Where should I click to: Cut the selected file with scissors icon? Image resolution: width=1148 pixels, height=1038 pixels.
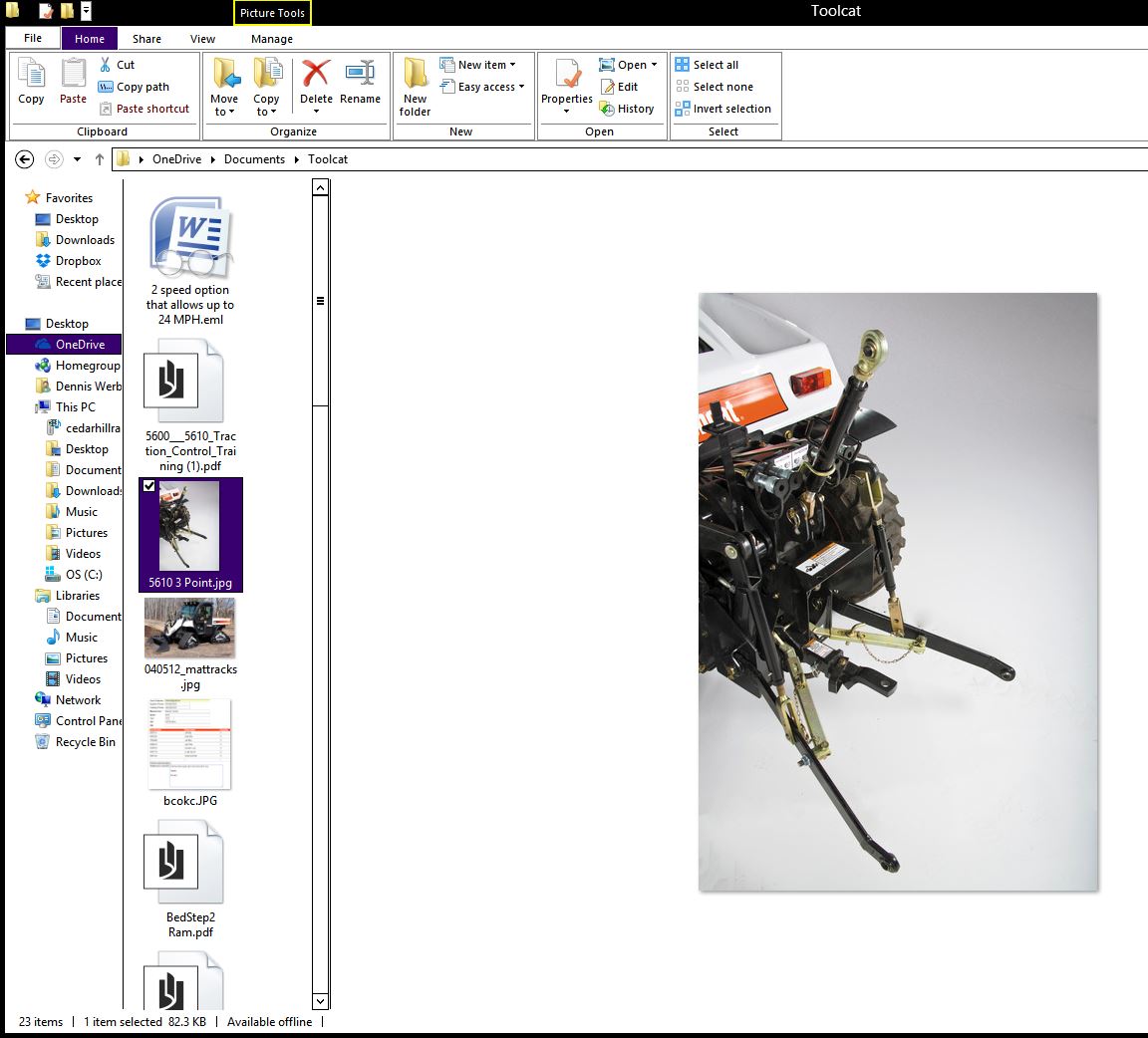[118, 65]
